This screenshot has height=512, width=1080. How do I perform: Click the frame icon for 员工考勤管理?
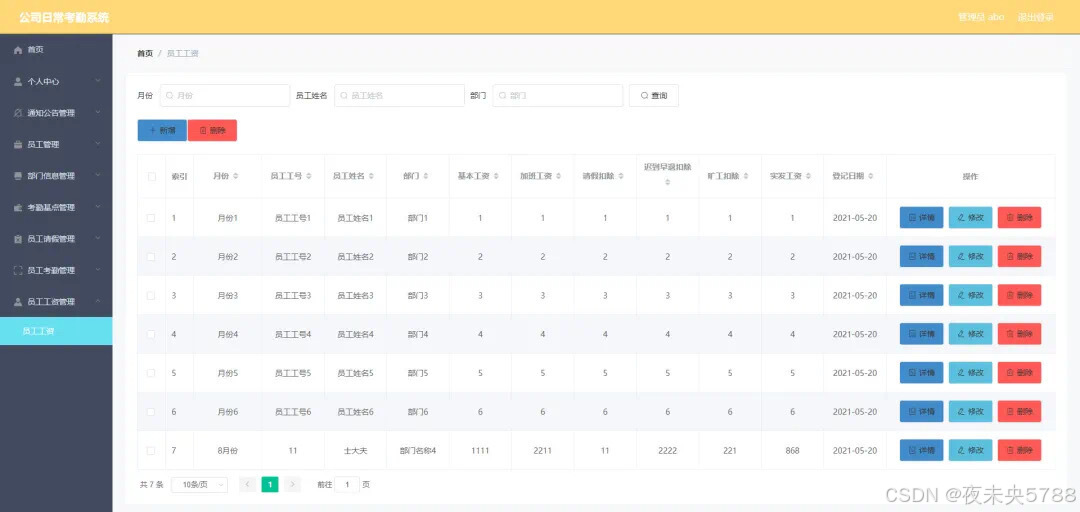click(18, 271)
